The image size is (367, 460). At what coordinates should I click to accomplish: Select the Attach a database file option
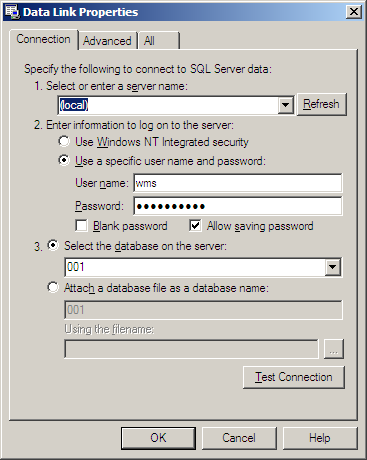click(x=53, y=287)
